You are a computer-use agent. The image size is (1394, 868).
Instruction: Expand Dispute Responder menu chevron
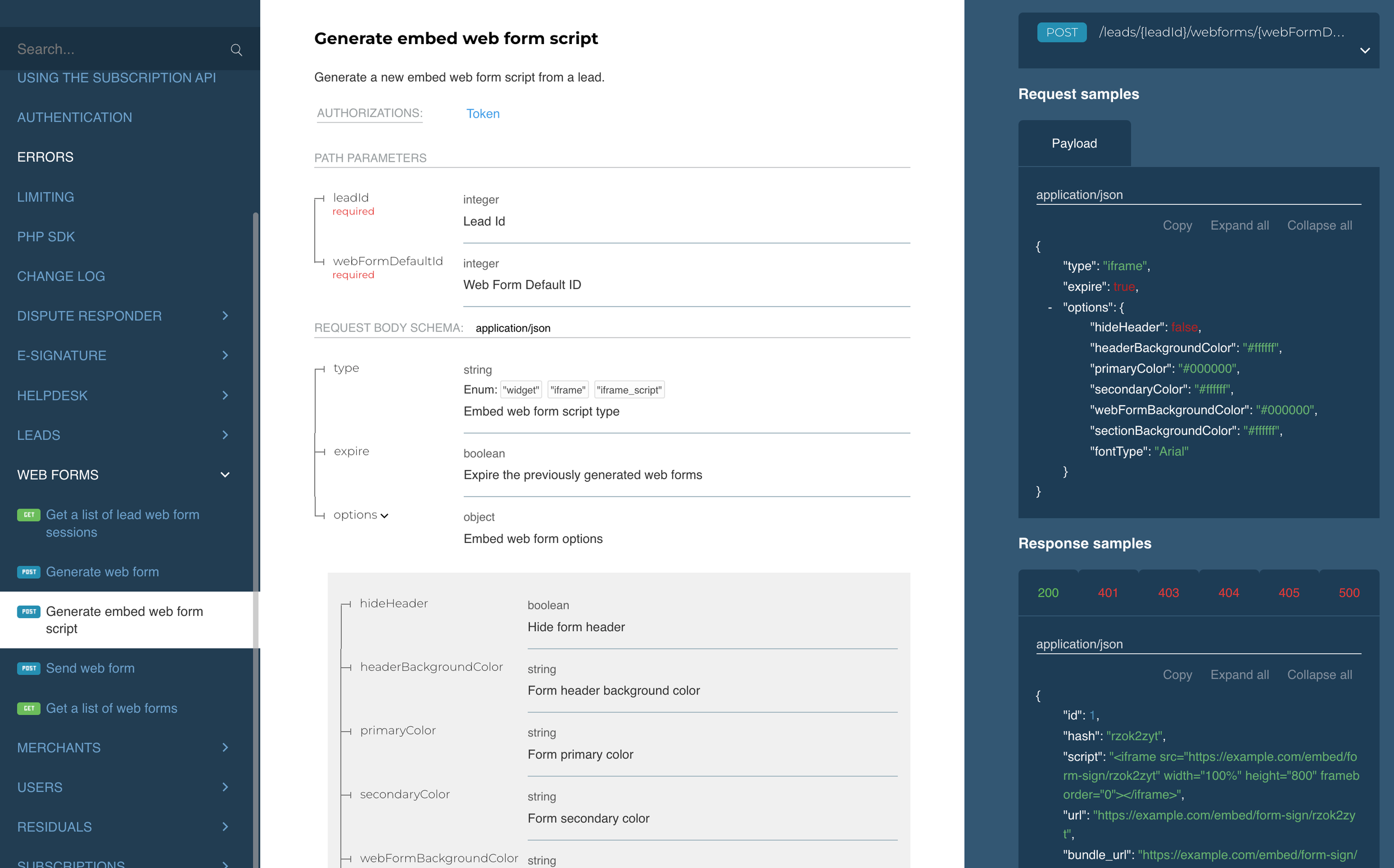(225, 316)
